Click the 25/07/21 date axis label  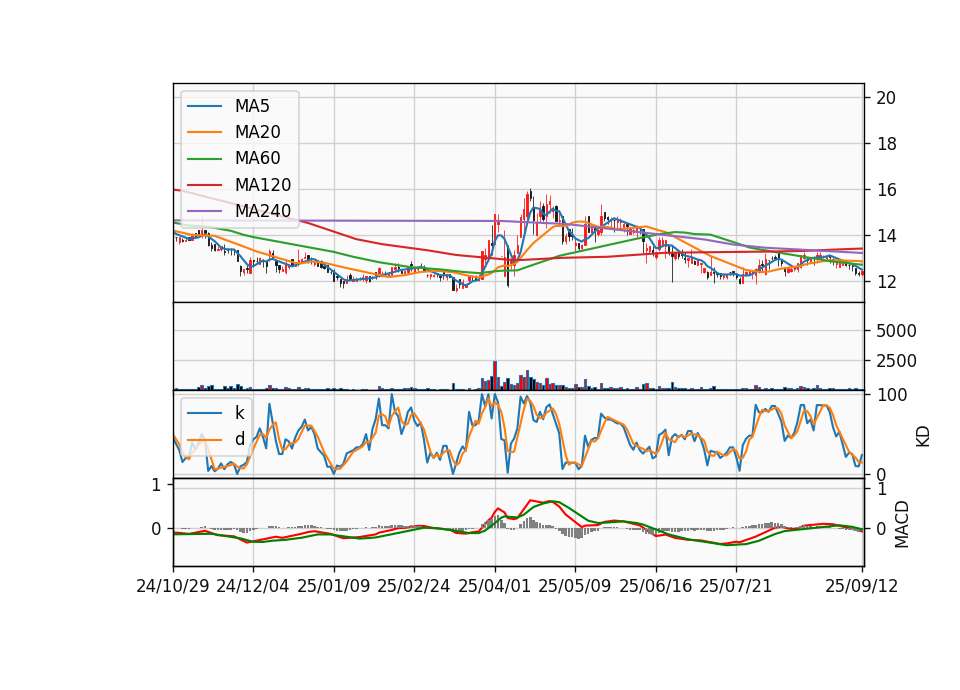click(x=736, y=587)
